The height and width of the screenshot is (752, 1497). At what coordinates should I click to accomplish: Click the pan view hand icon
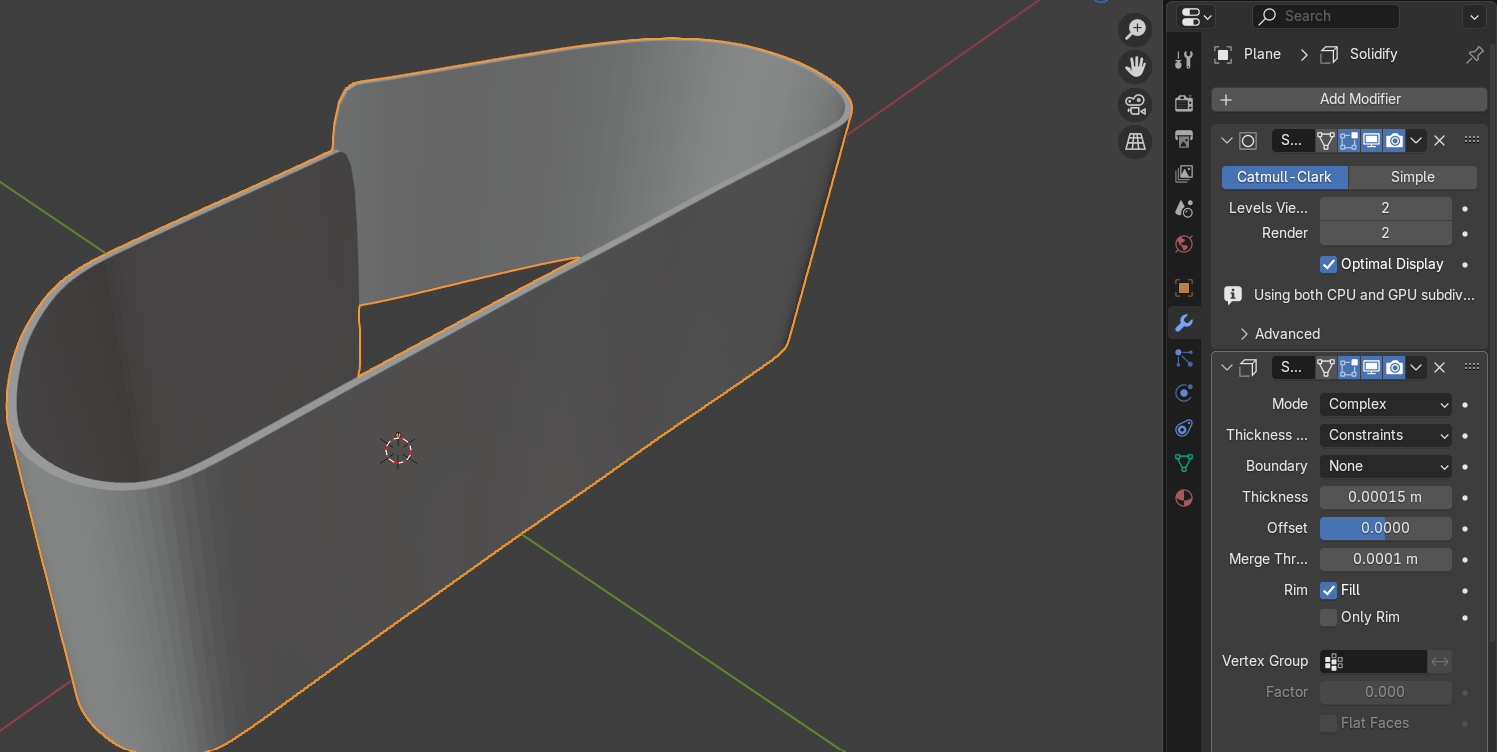1135,66
